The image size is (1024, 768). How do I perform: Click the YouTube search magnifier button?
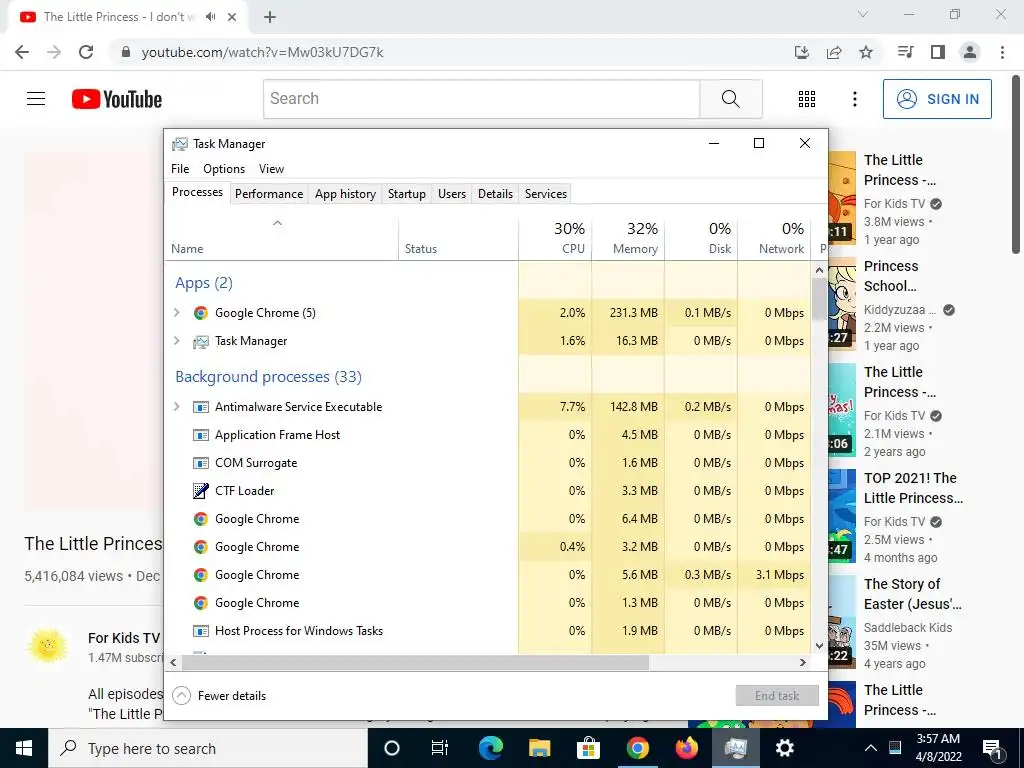pos(731,99)
